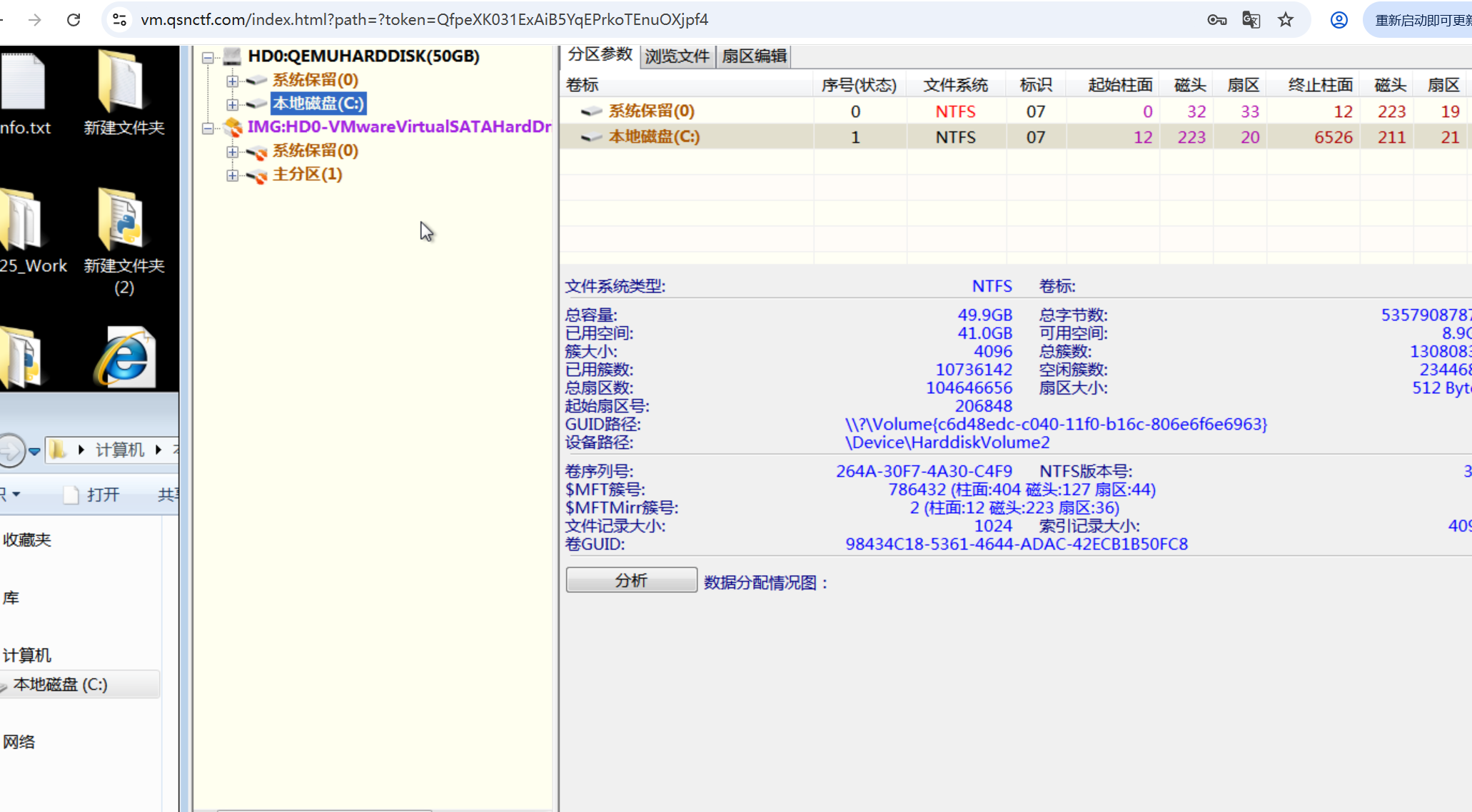Open the browser profile account icon
This screenshot has width=1472, height=812.
pos(1339,20)
